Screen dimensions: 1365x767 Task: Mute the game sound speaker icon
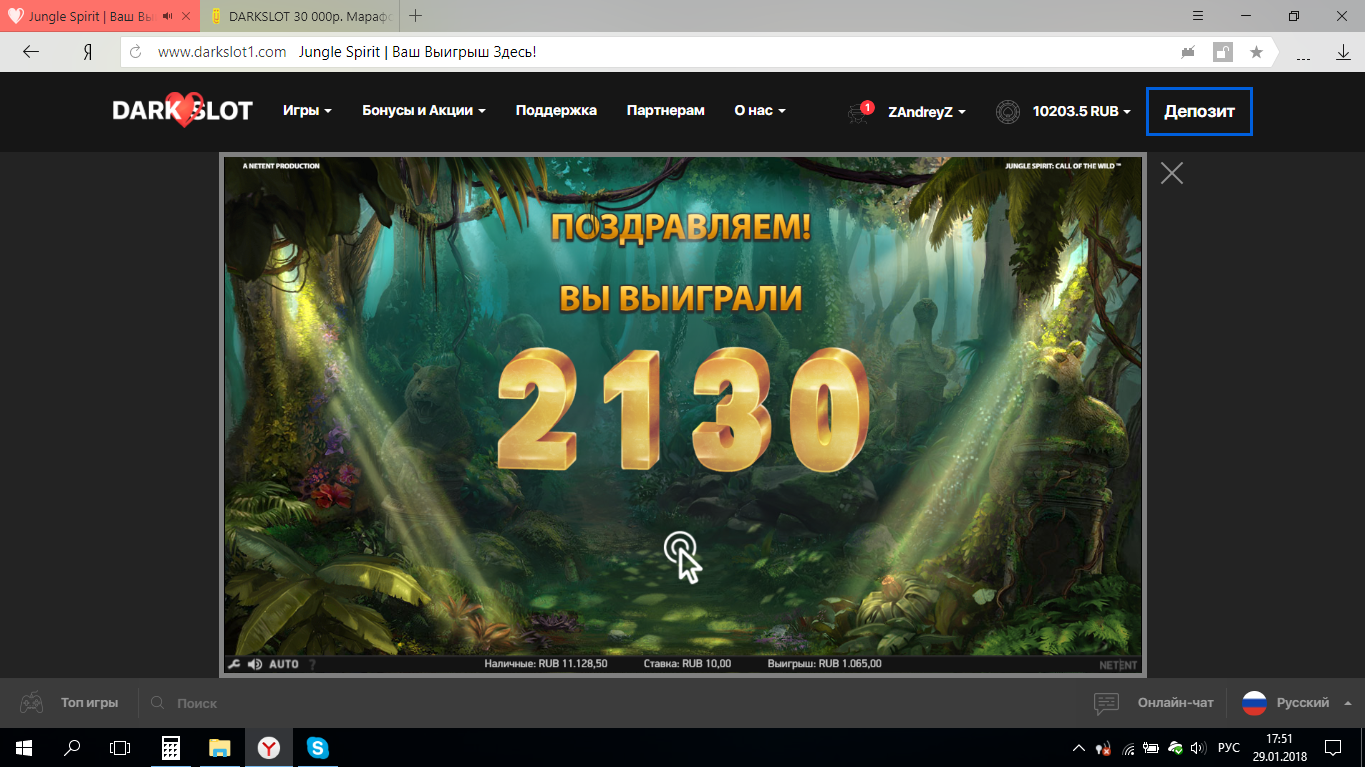coord(255,664)
